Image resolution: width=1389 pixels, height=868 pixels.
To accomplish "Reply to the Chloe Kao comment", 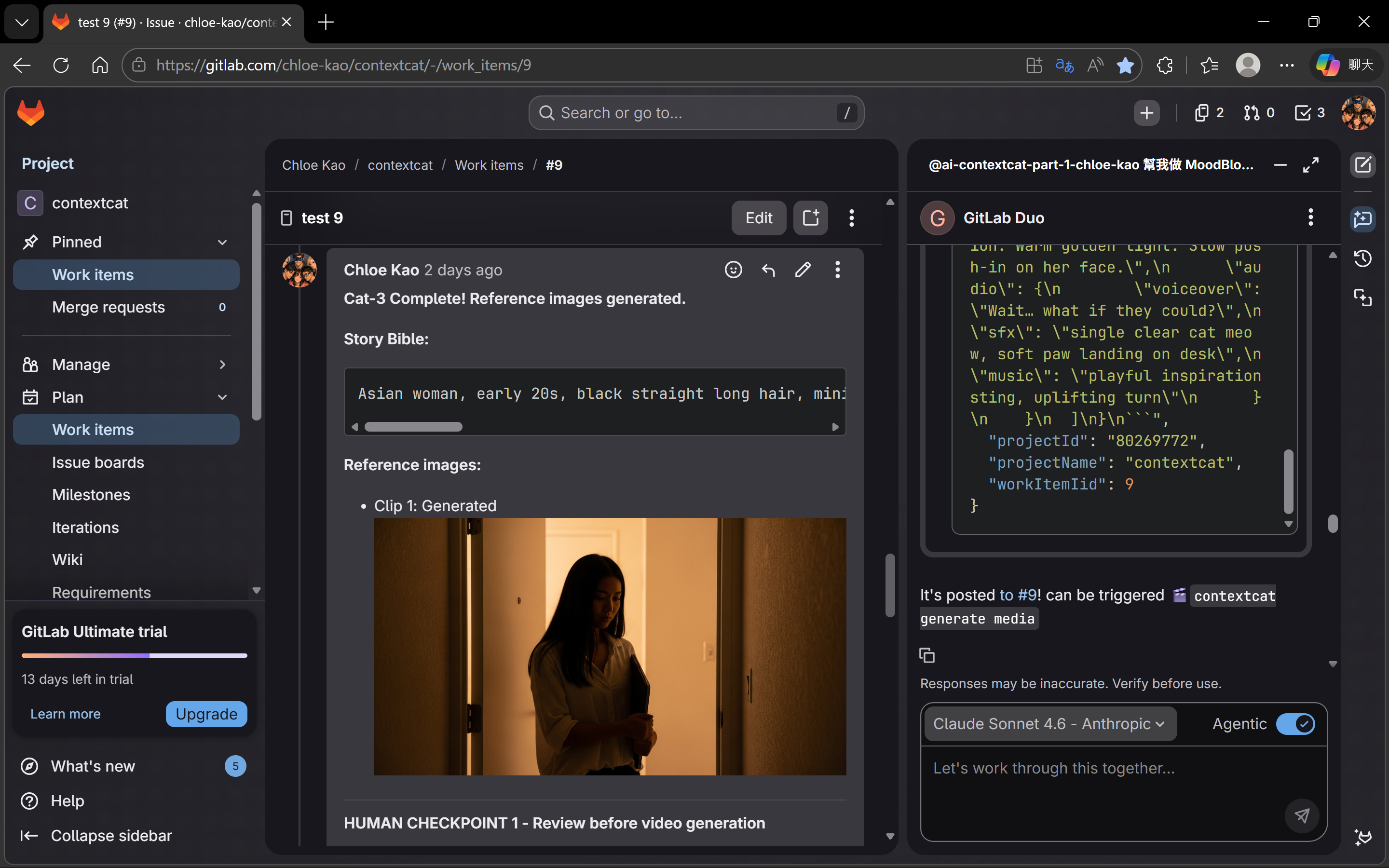I will click(768, 270).
